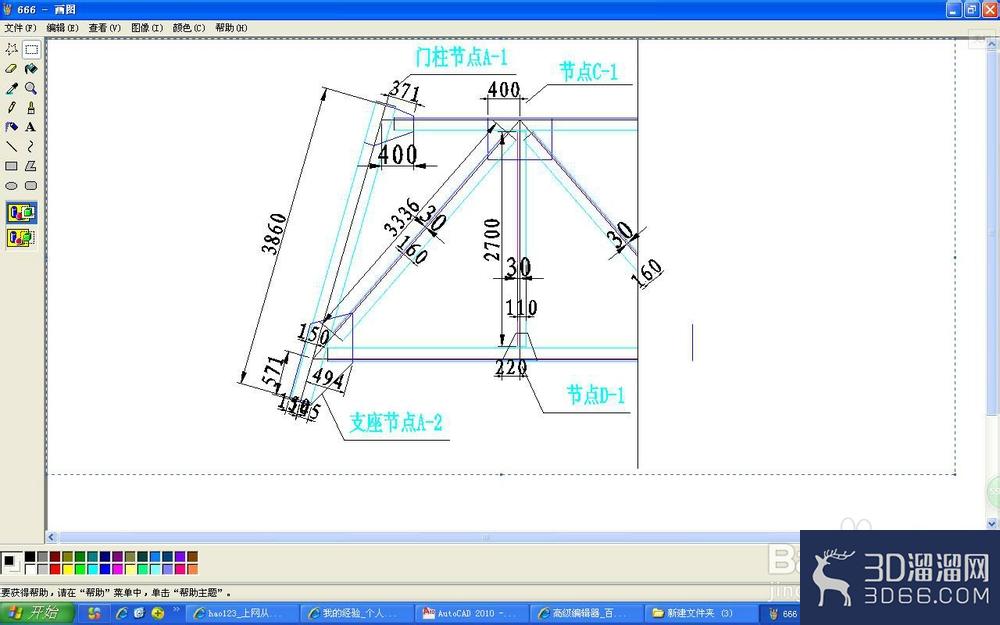Pick the bright blue color swatch
1000x625 pixels.
105,569
